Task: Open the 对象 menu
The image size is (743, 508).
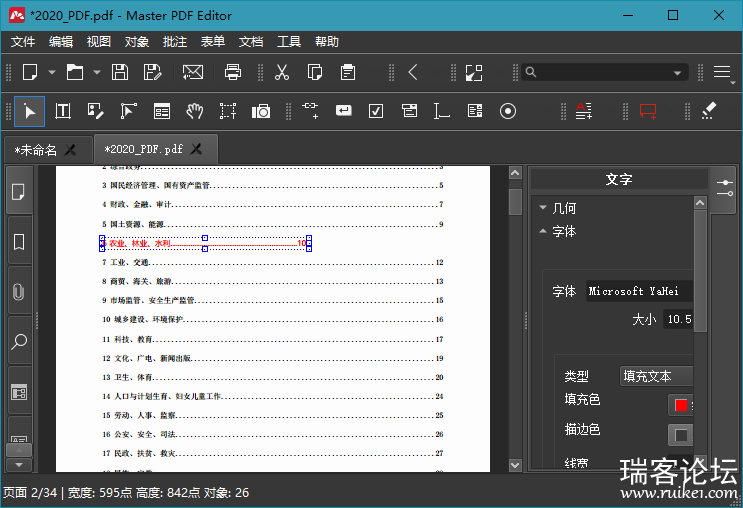Action: 137,42
